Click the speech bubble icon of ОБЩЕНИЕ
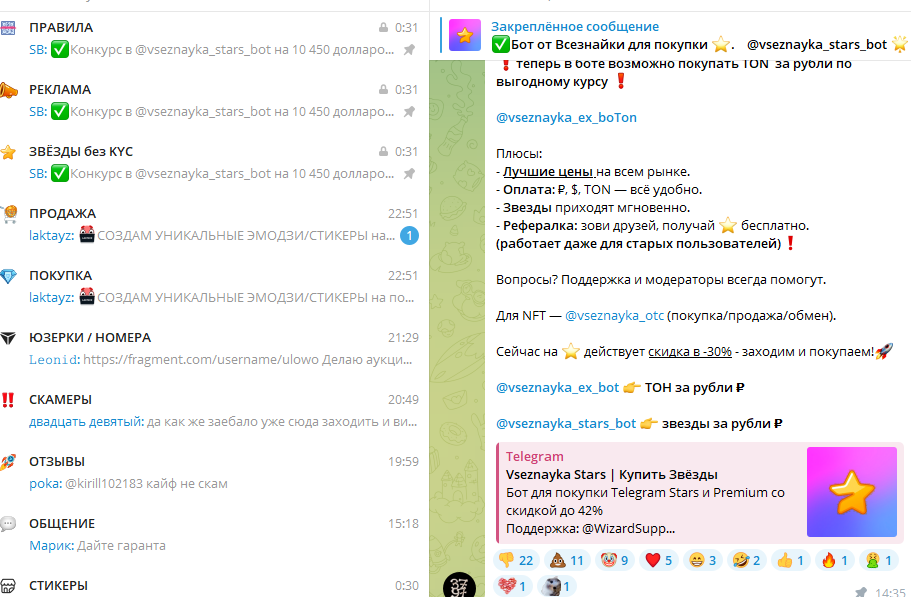Viewport: 911px width, 597px height. tap(8, 524)
